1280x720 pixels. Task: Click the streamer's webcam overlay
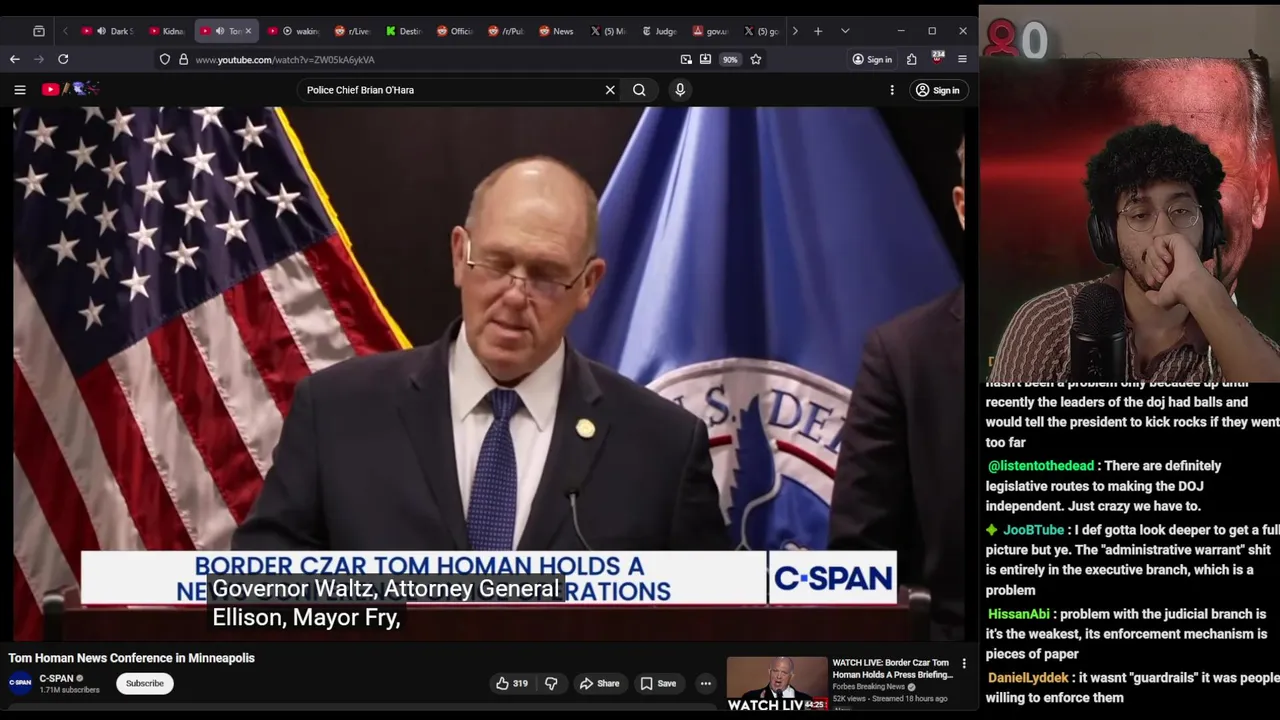(1130, 220)
